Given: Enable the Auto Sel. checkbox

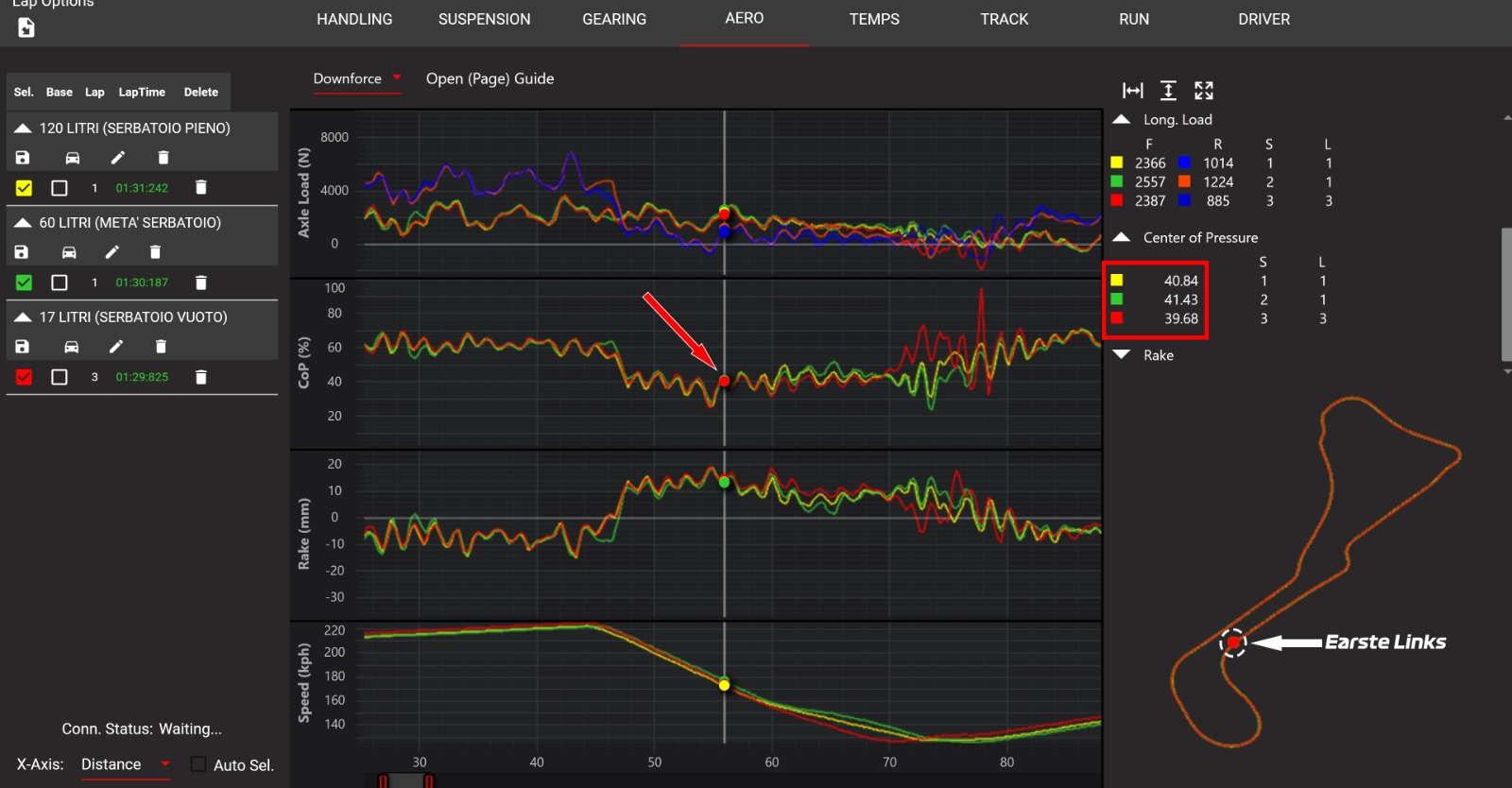Looking at the screenshot, I should (198, 764).
